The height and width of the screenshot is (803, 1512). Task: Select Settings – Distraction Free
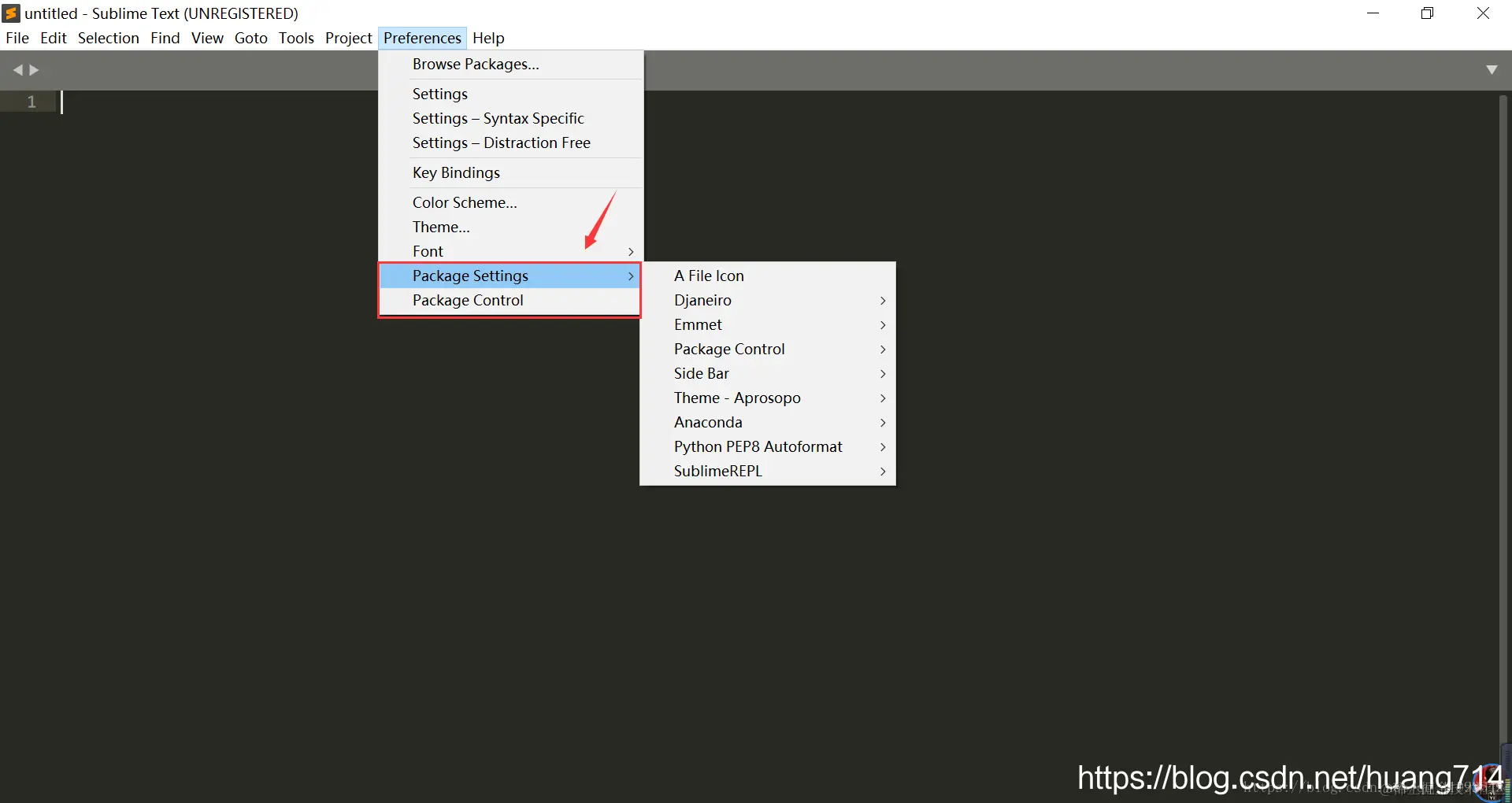(x=510, y=142)
